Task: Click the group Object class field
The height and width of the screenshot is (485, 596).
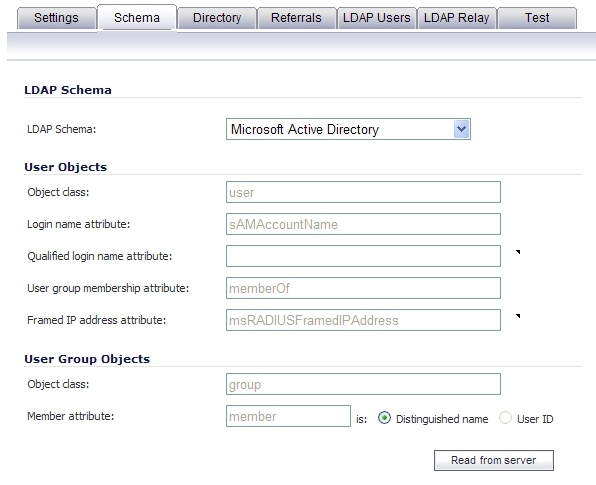Action: coord(363,384)
